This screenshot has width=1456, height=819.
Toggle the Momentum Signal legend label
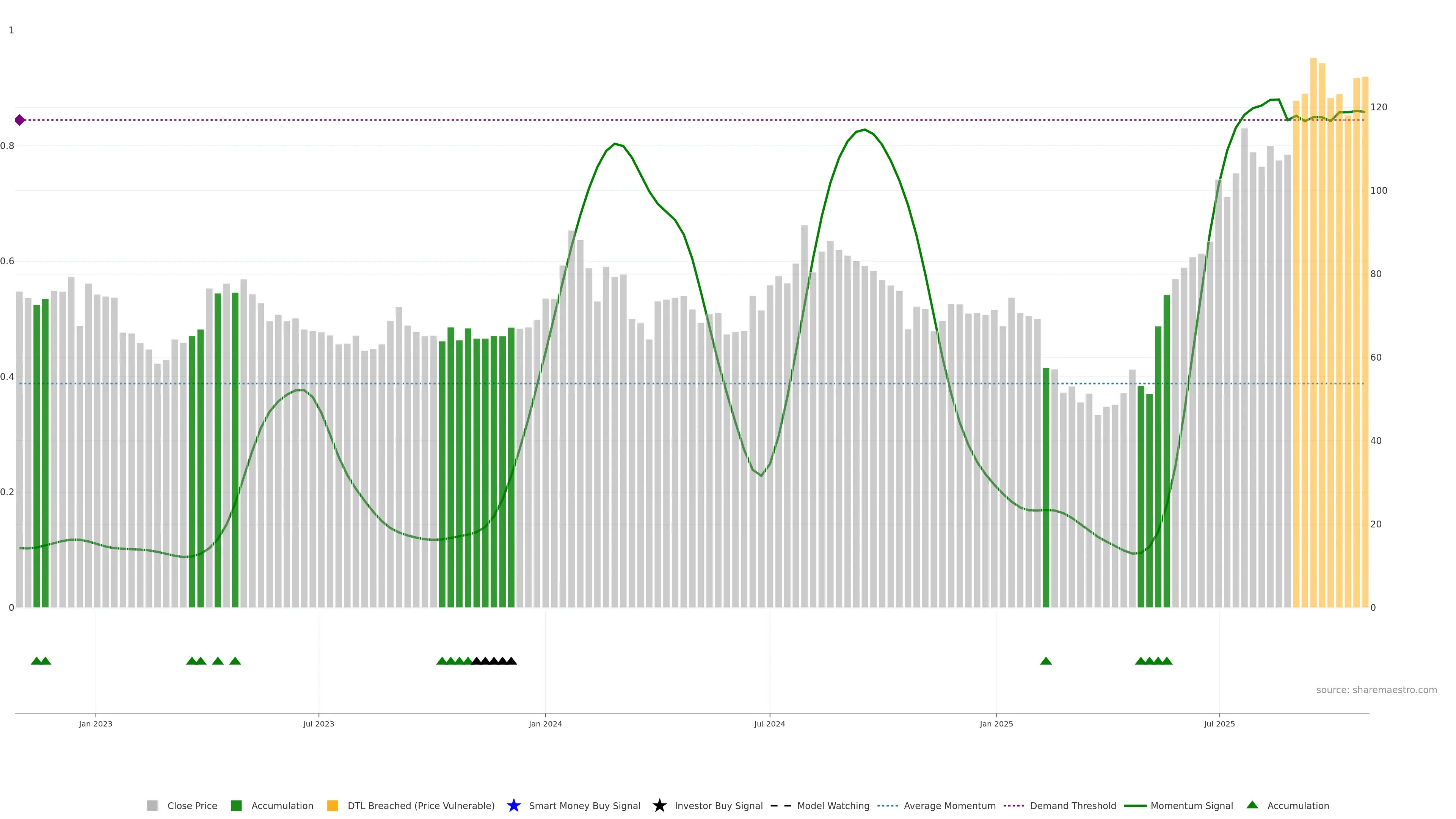coord(1191,805)
